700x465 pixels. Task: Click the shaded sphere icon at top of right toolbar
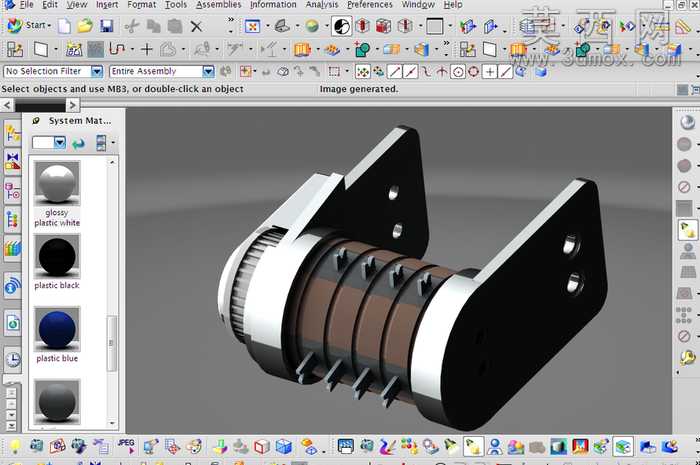pyautogui.click(x=687, y=122)
